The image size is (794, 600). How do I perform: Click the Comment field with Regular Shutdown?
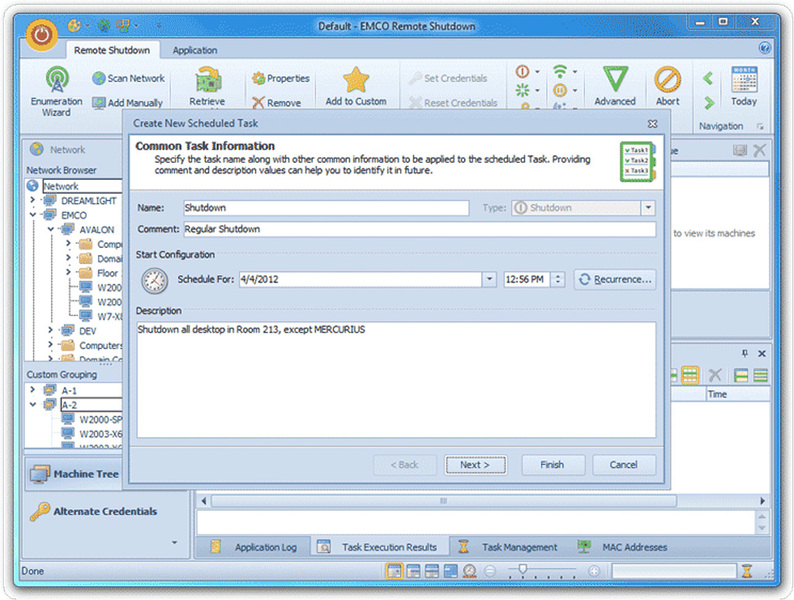419,229
